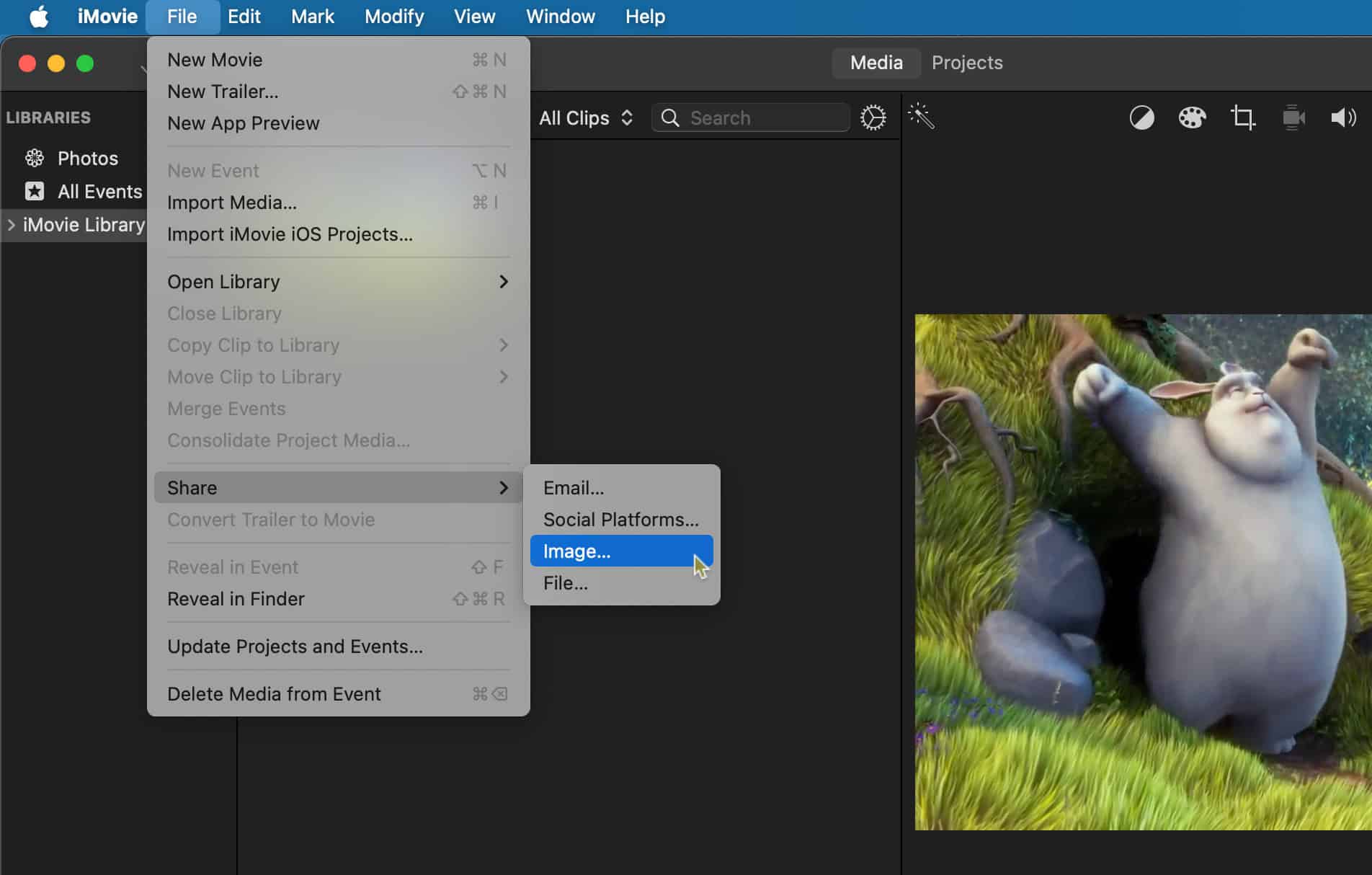Switch to the Media tab

(x=876, y=63)
